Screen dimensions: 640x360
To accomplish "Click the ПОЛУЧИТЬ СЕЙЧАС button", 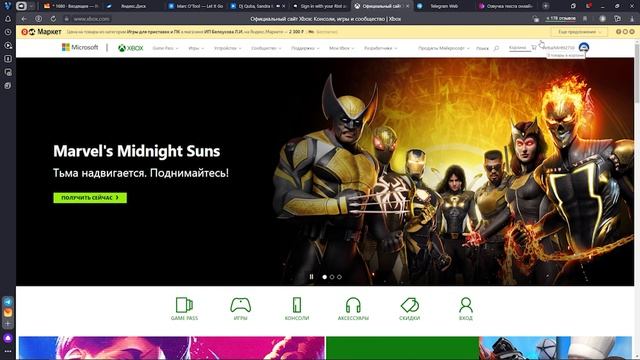I will [x=90, y=198].
